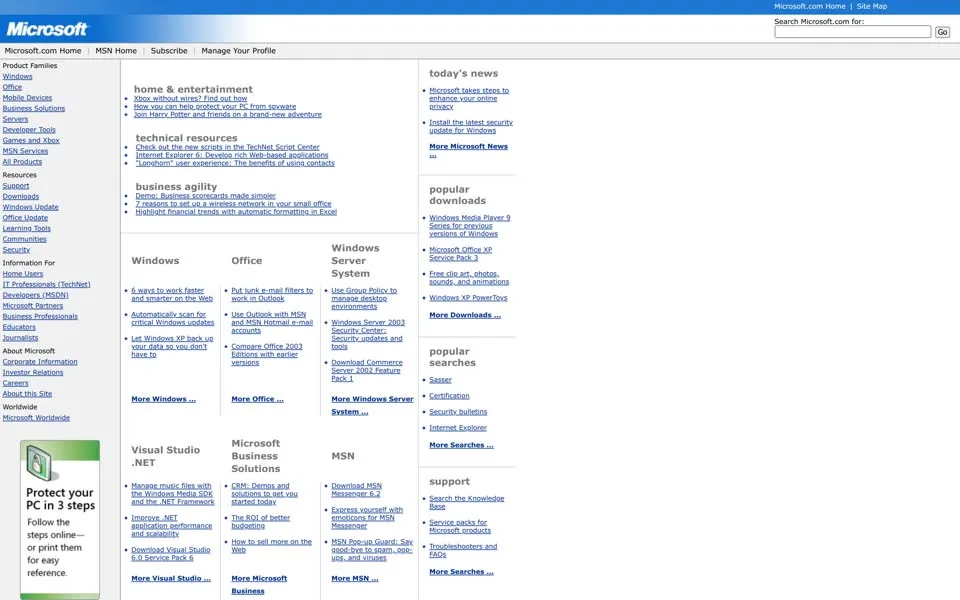
Task: Open Windows Media Player 9 Series download
Action: (470, 226)
